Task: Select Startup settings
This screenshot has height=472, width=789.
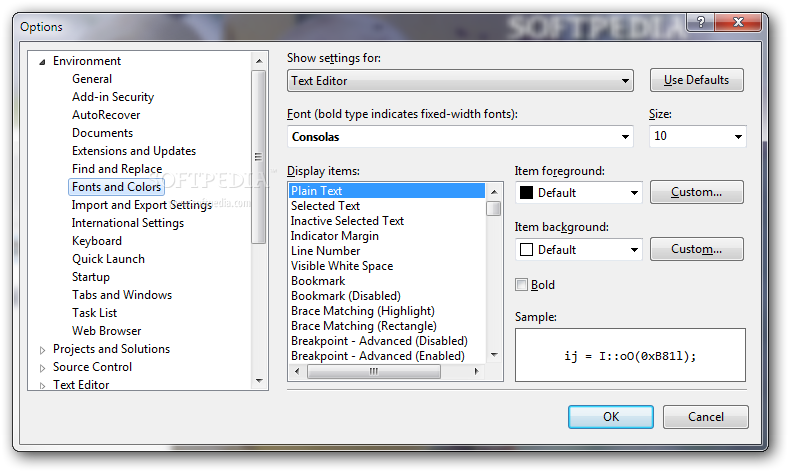Action: pos(91,277)
